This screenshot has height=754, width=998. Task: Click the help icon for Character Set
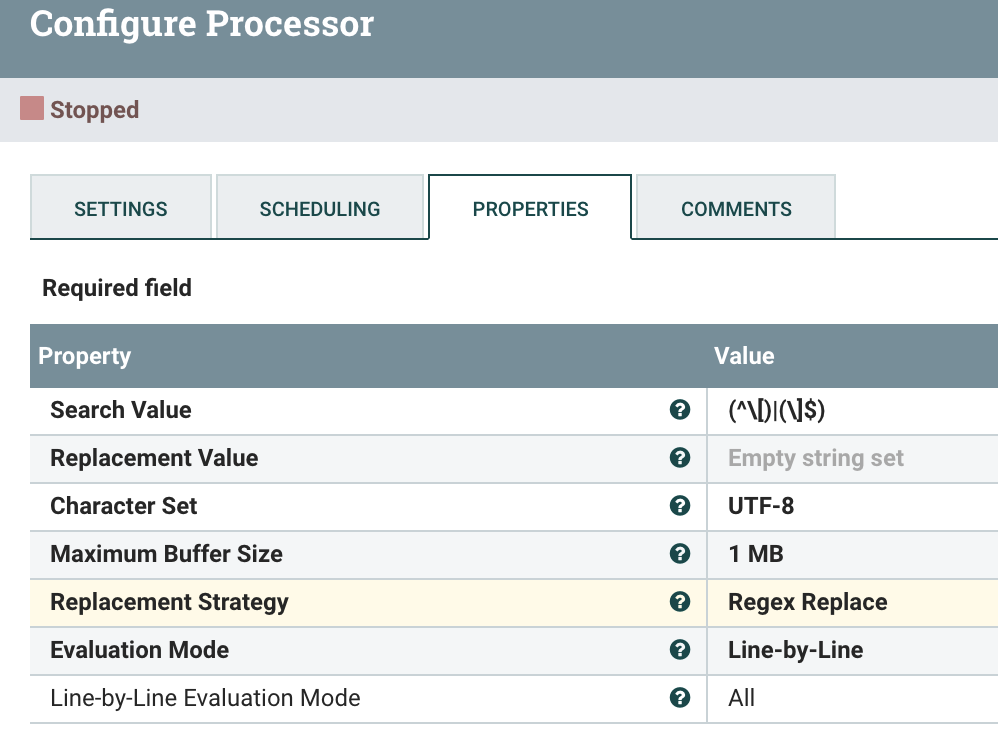680,506
